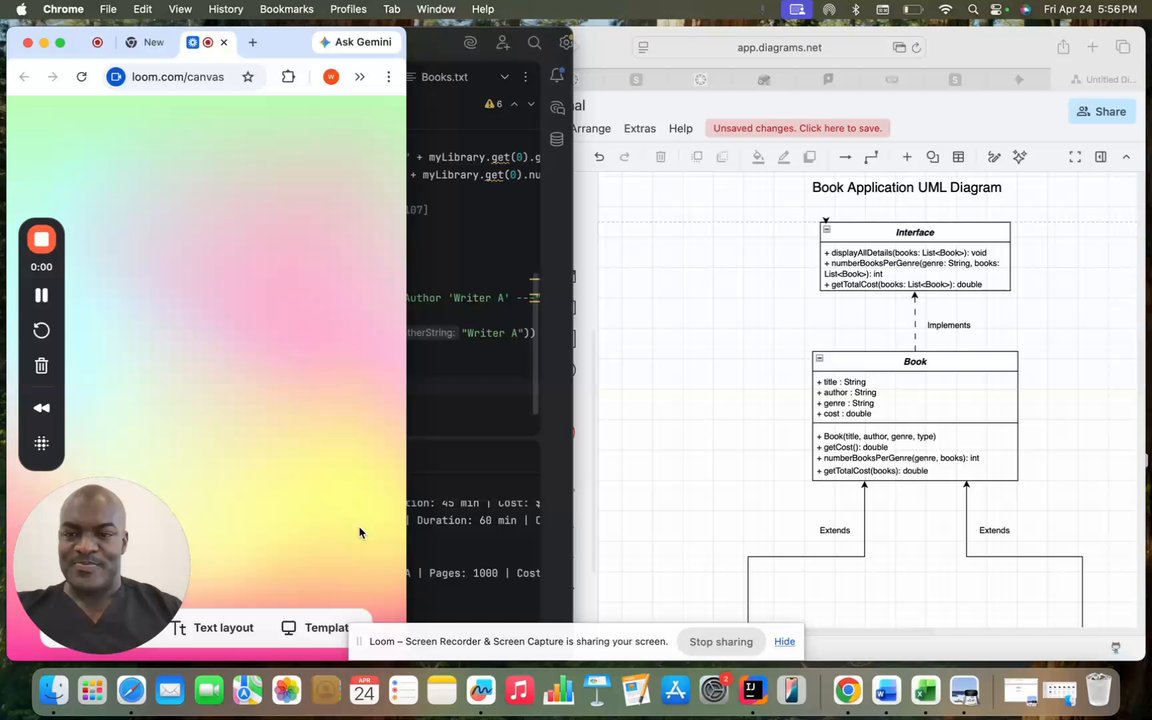Open the History menu in macOS menu bar
Image resolution: width=1152 pixels, height=720 pixels.
[226, 9]
